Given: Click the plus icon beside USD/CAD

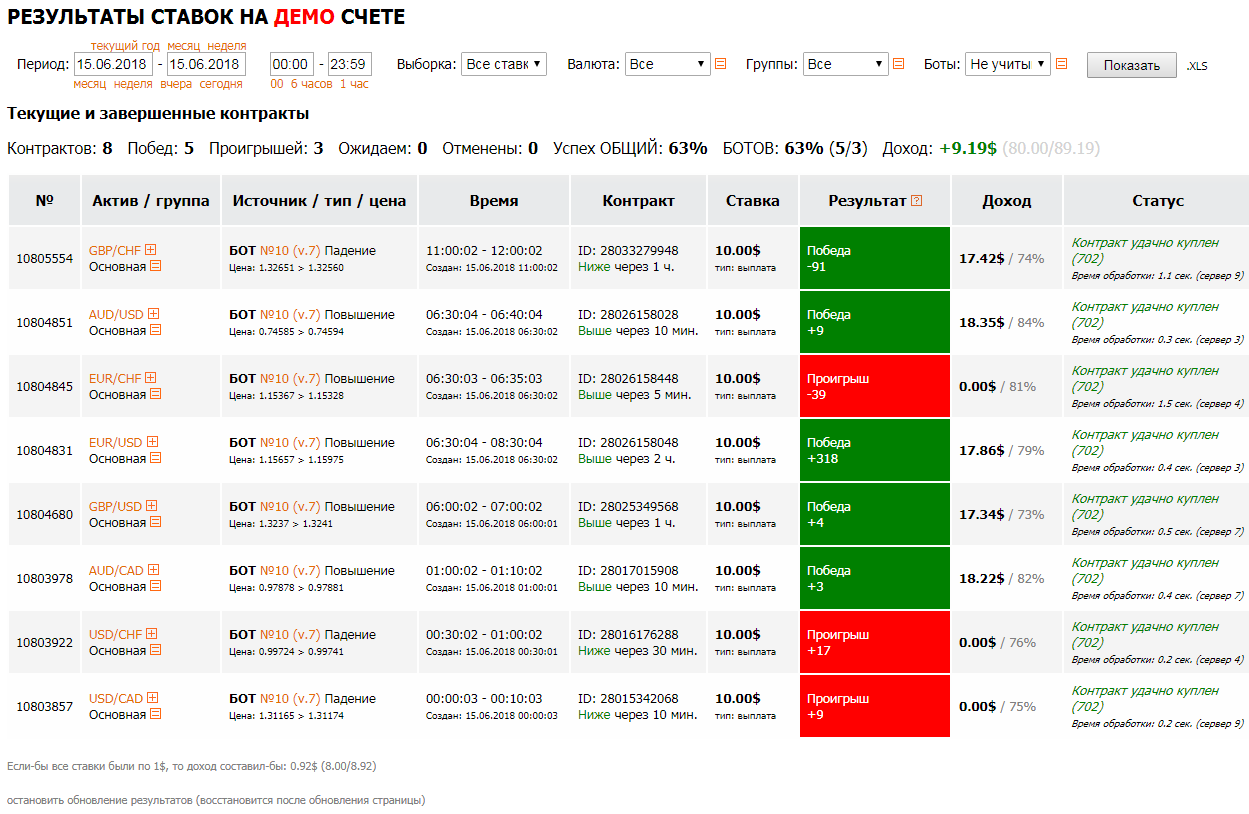Looking at the screenshot, I should click(153, 698).
